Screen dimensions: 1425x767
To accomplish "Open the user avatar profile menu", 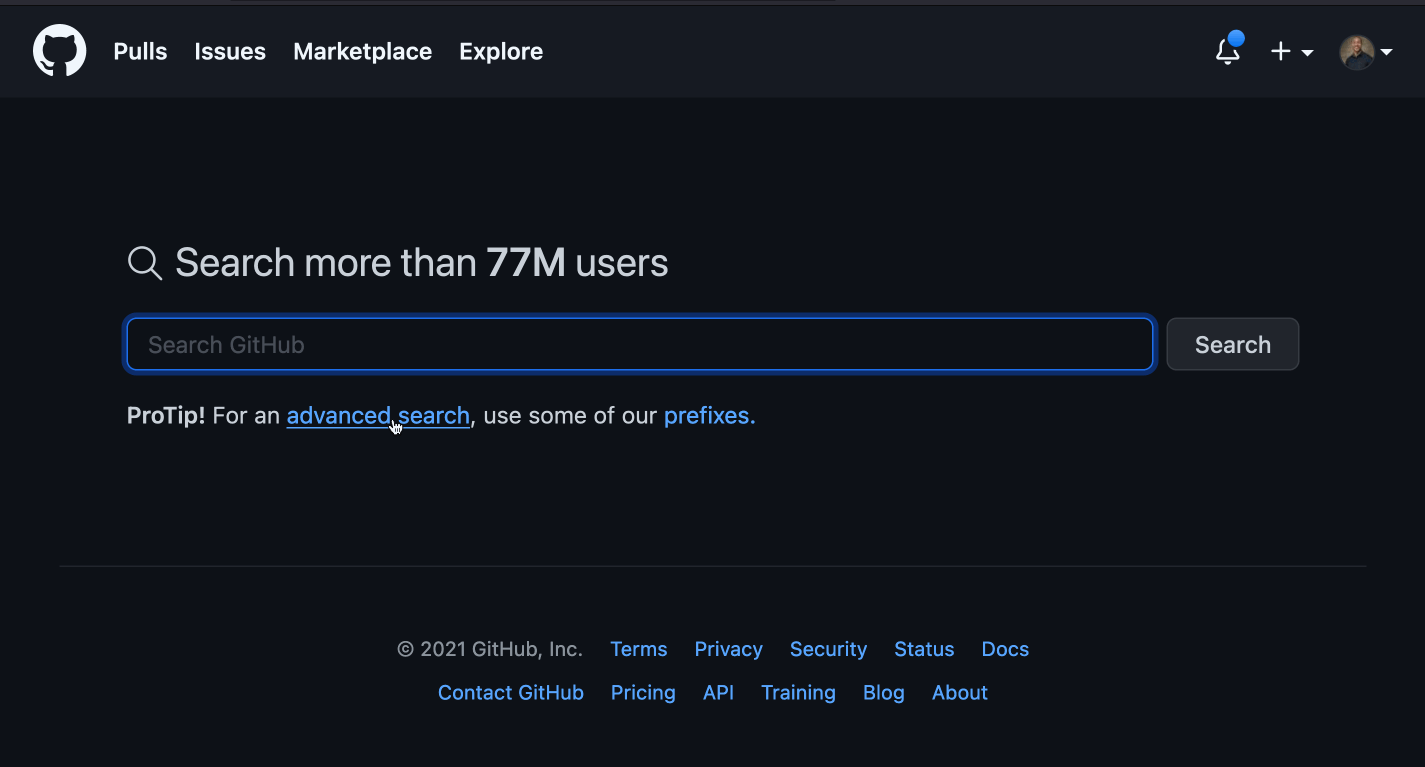I will click(x=1365, y=52).
